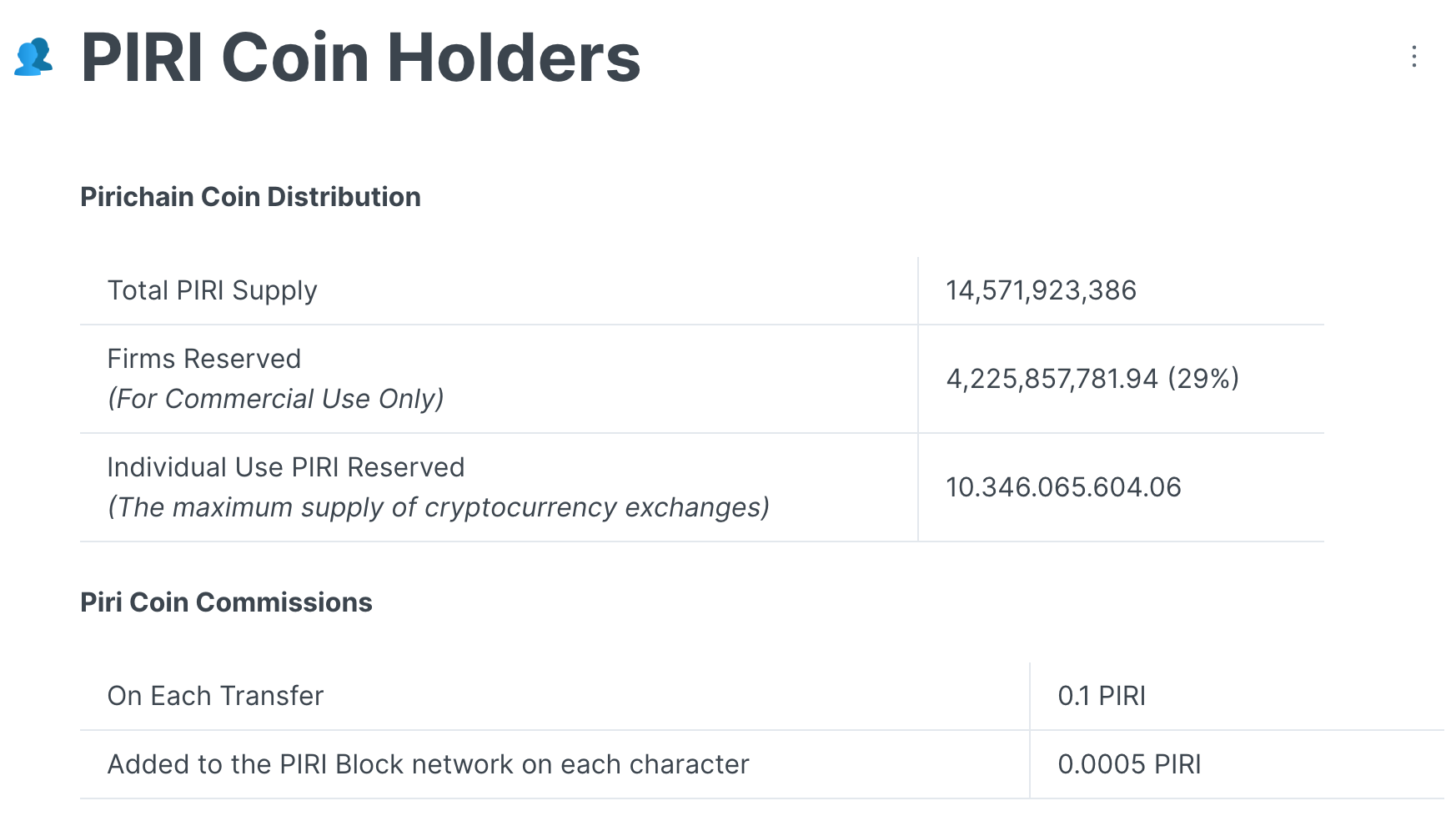Open the three-dot options menu

pos(1413,57)
